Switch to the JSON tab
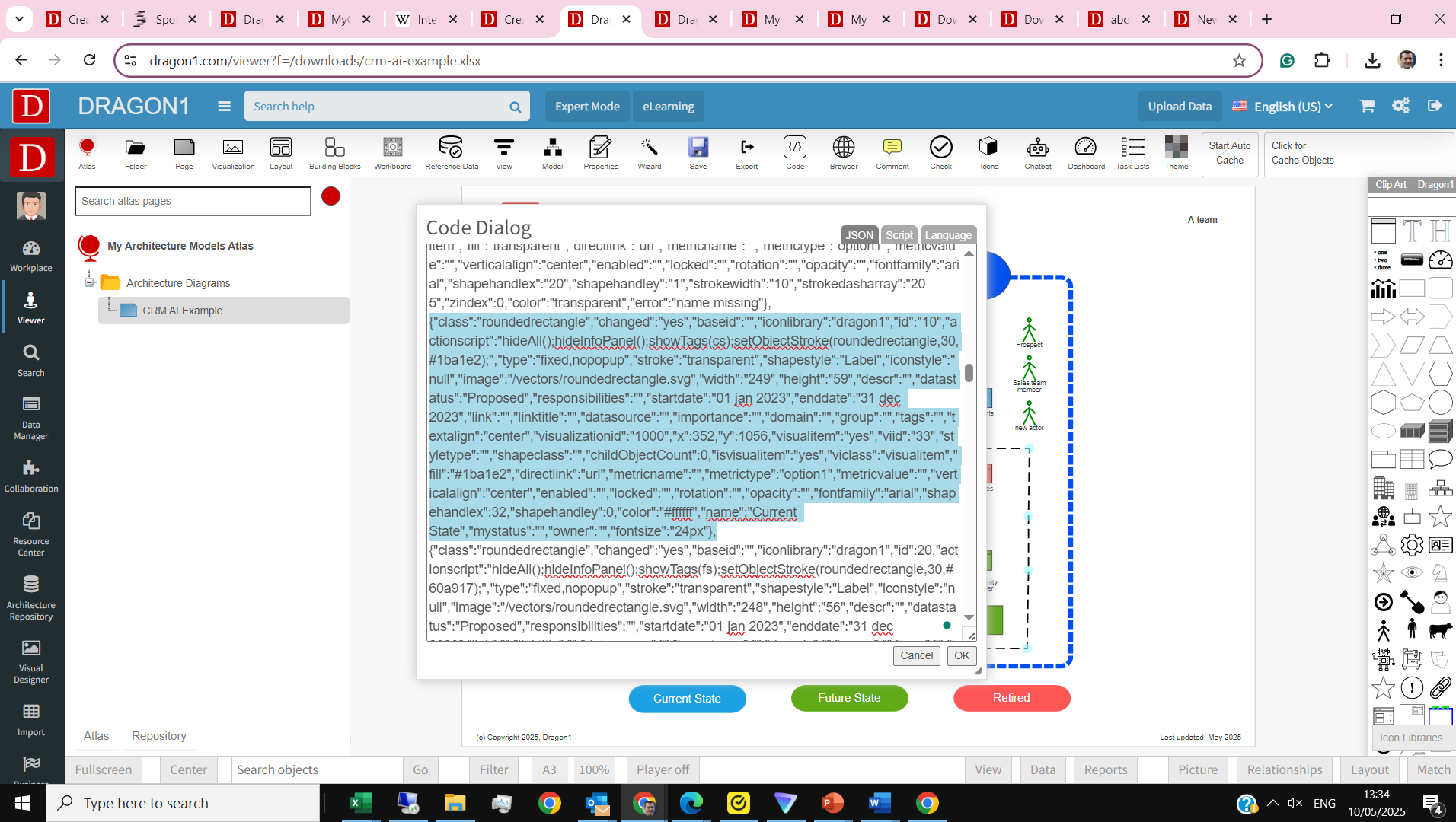Viewport: 1456px width, 822px height. [859, 235]
